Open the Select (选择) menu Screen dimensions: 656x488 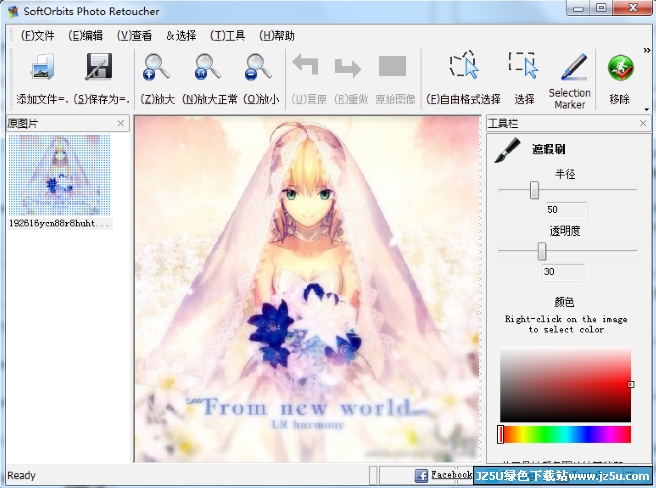click(x=181, y=36)
